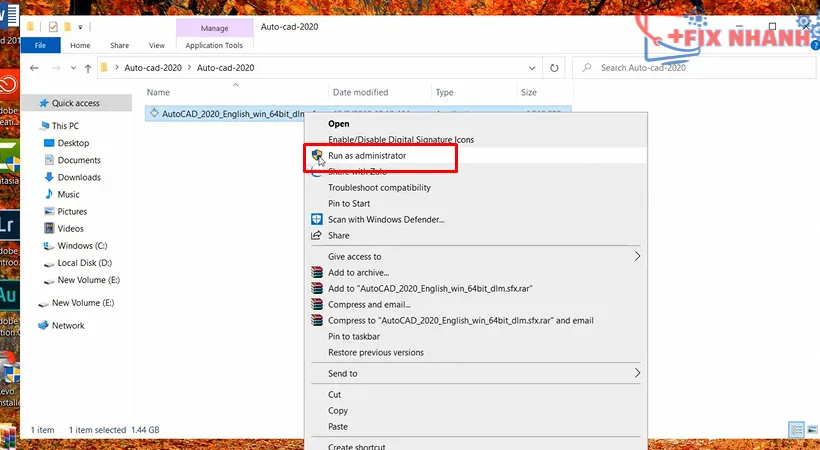Click the Share icon in the context menu
Screen dimensions: 820x450
click(x=317, y=235)
